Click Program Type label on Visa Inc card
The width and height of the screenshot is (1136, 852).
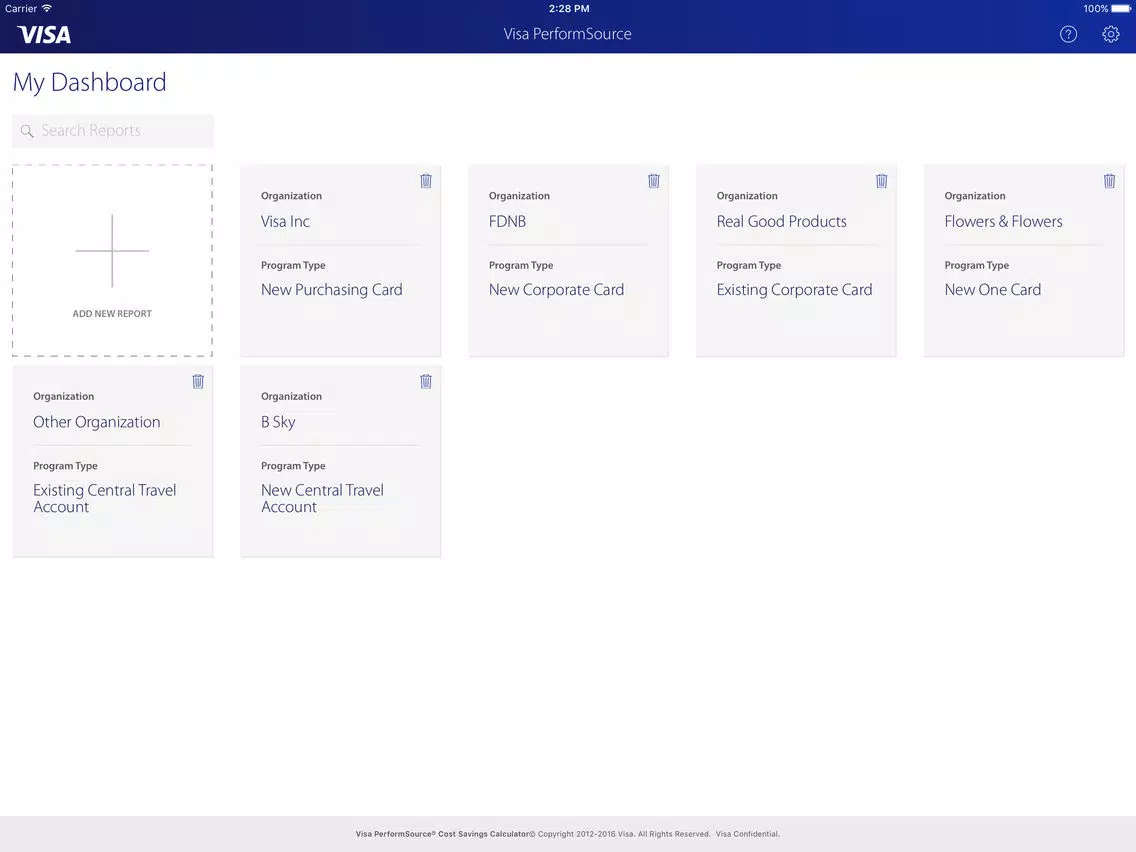click(293, 265)
